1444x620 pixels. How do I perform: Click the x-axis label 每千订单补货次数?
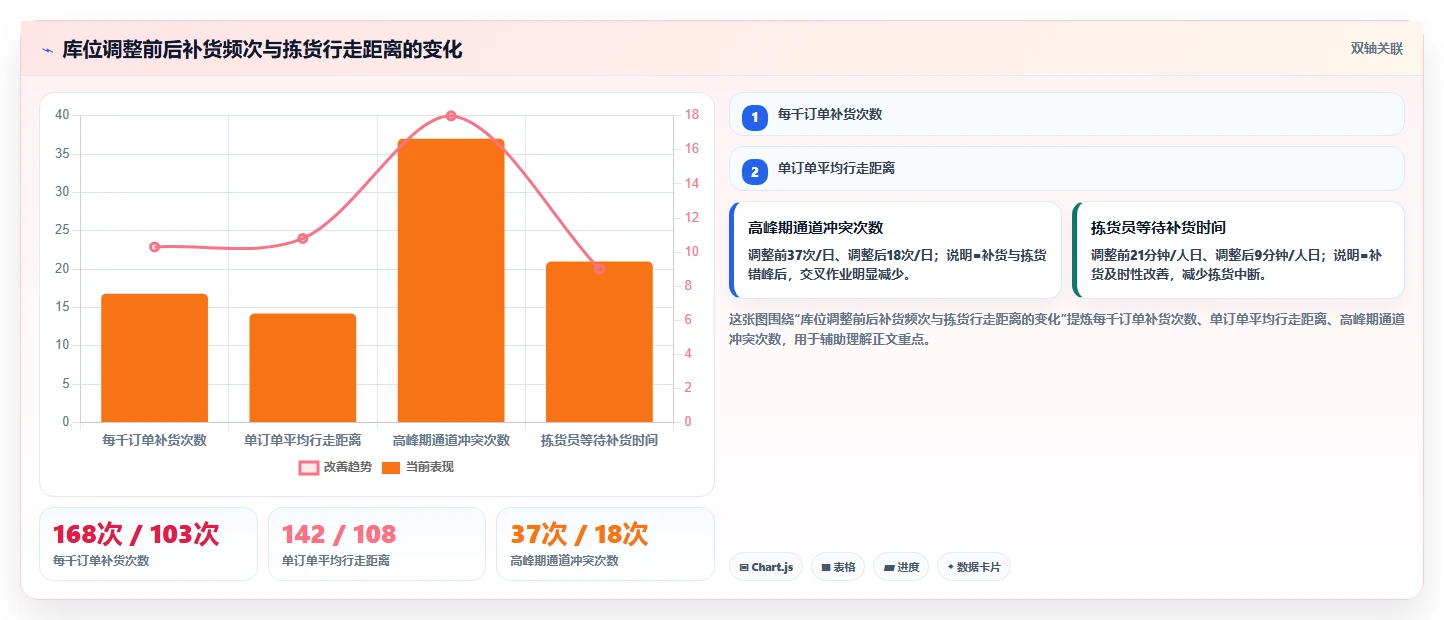(x=154, y=440)
